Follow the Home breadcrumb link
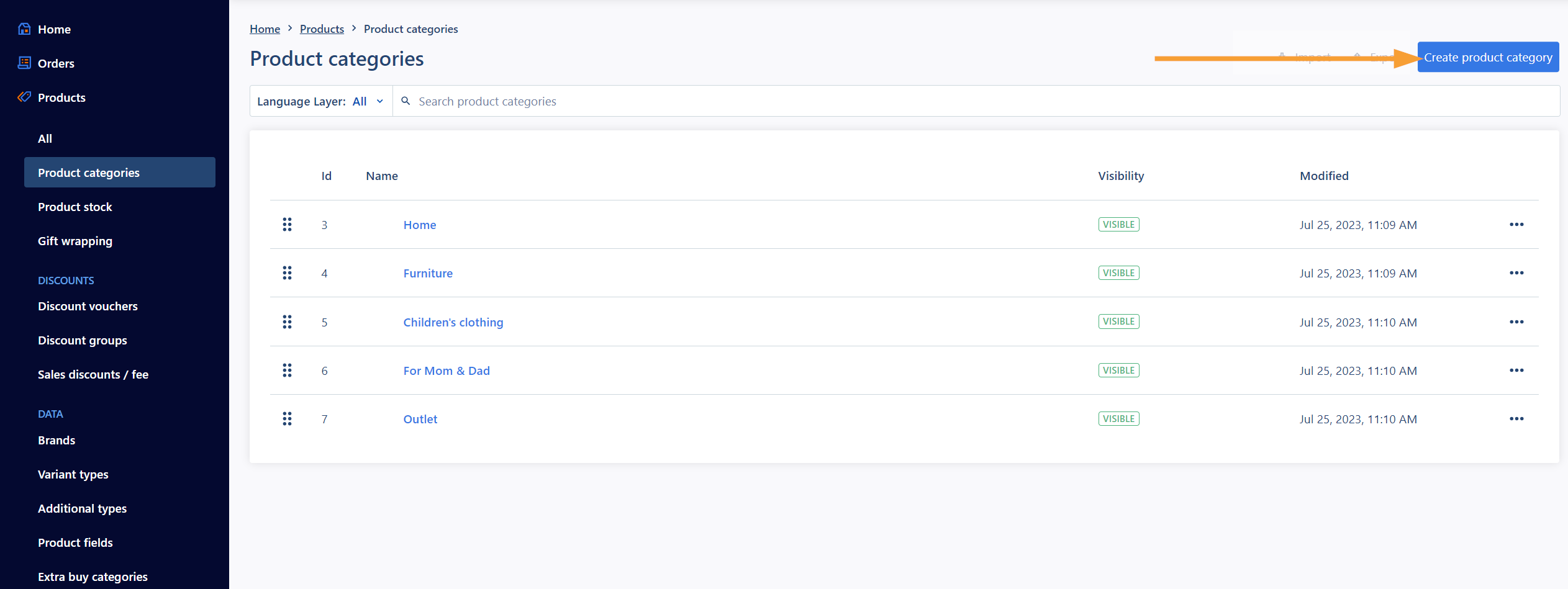The width and height of the screenshot is (1568, 589). coord(265,29)
